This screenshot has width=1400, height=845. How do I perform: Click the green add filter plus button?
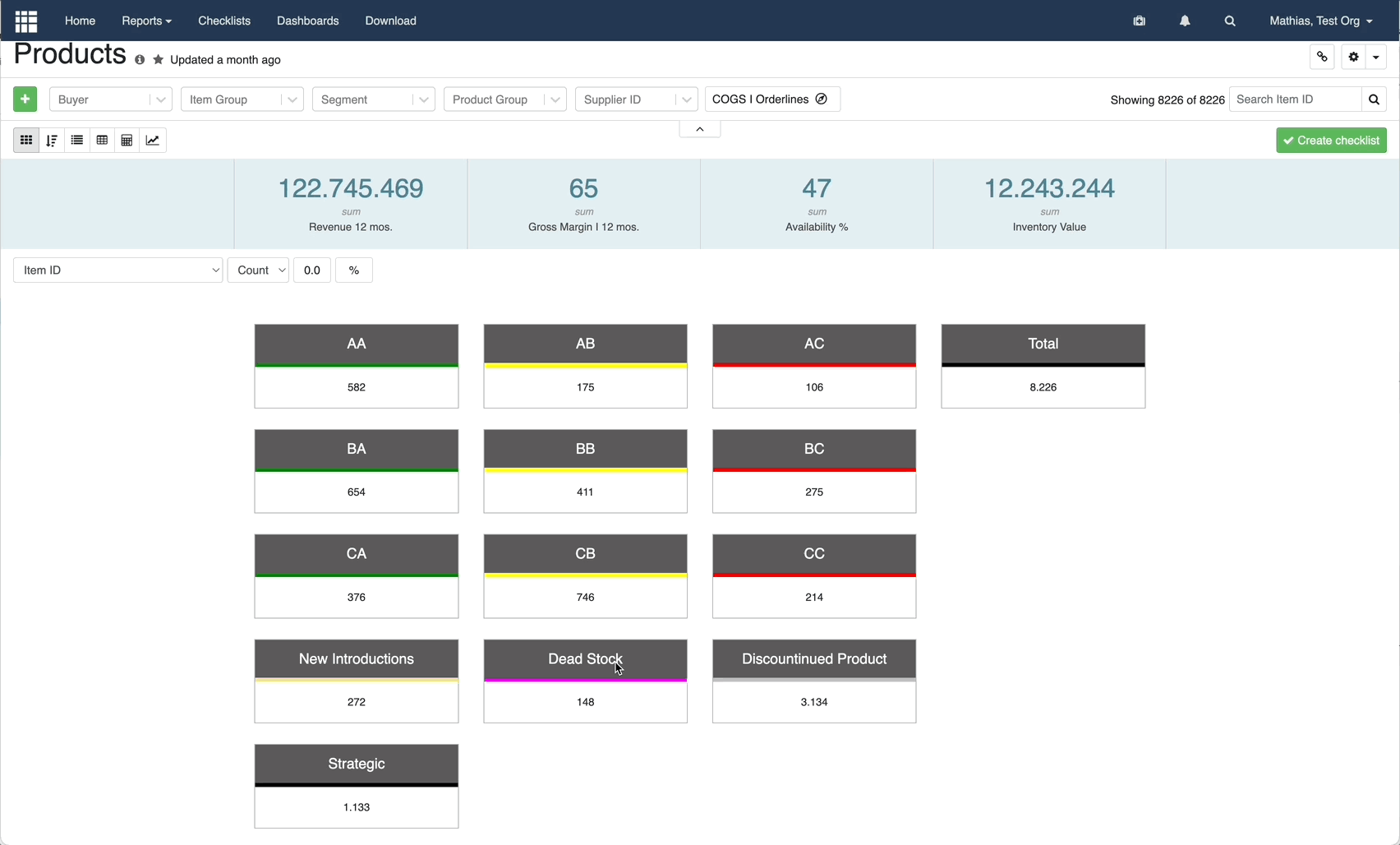pyautogui.click(x=25, y=99)
